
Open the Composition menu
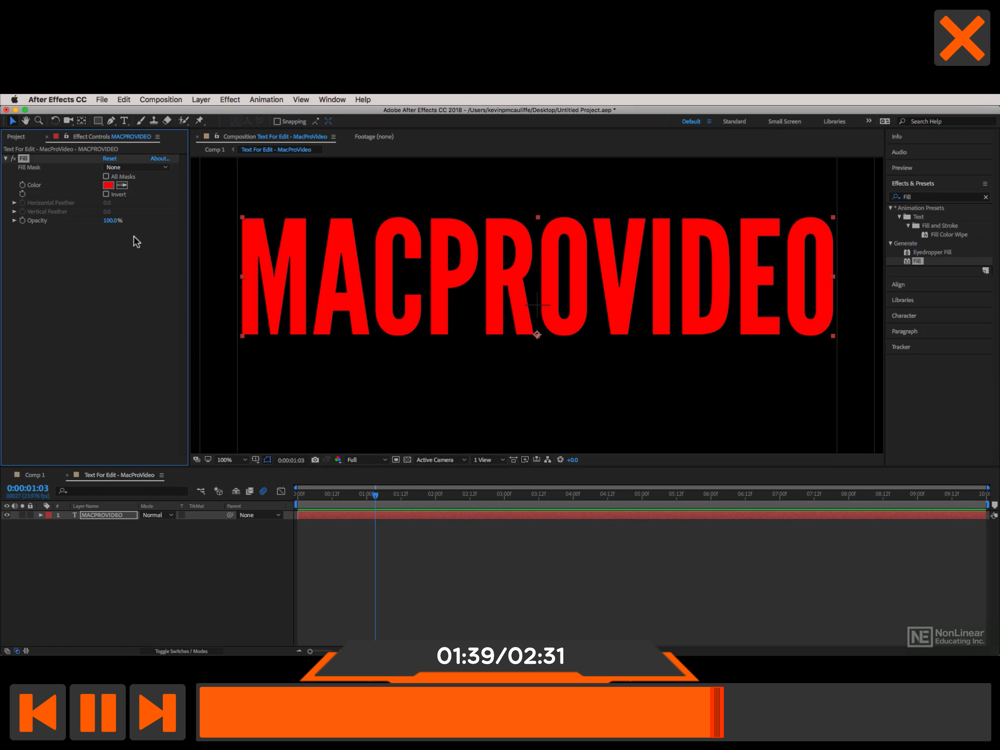pyautogui.click(x=161, y=99)
